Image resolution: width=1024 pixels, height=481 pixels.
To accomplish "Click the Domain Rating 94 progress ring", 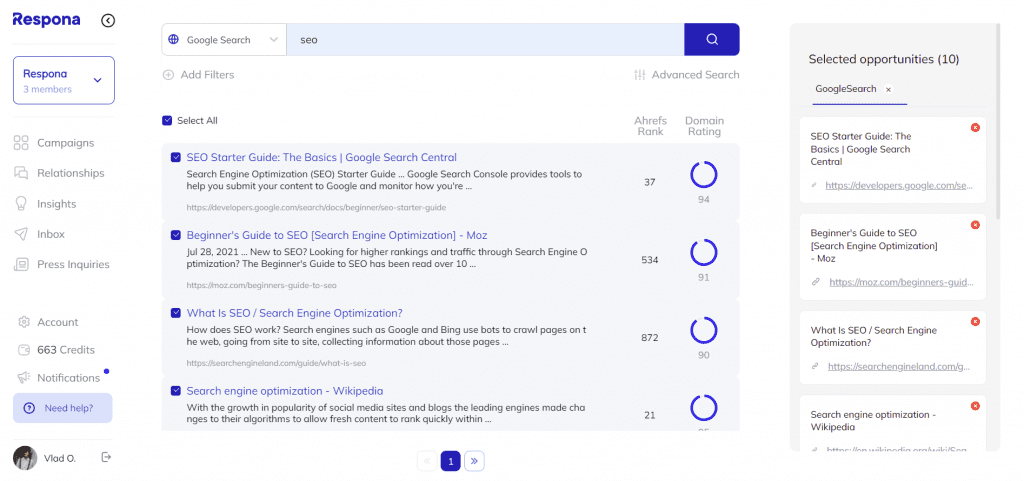I will coord(704,175).
